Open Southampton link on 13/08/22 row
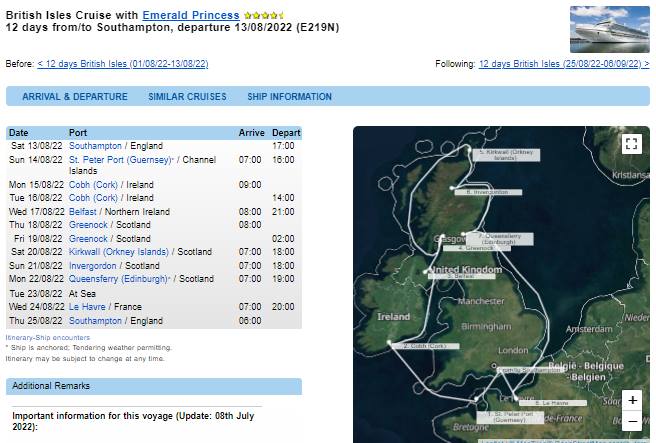 [95, 146]
